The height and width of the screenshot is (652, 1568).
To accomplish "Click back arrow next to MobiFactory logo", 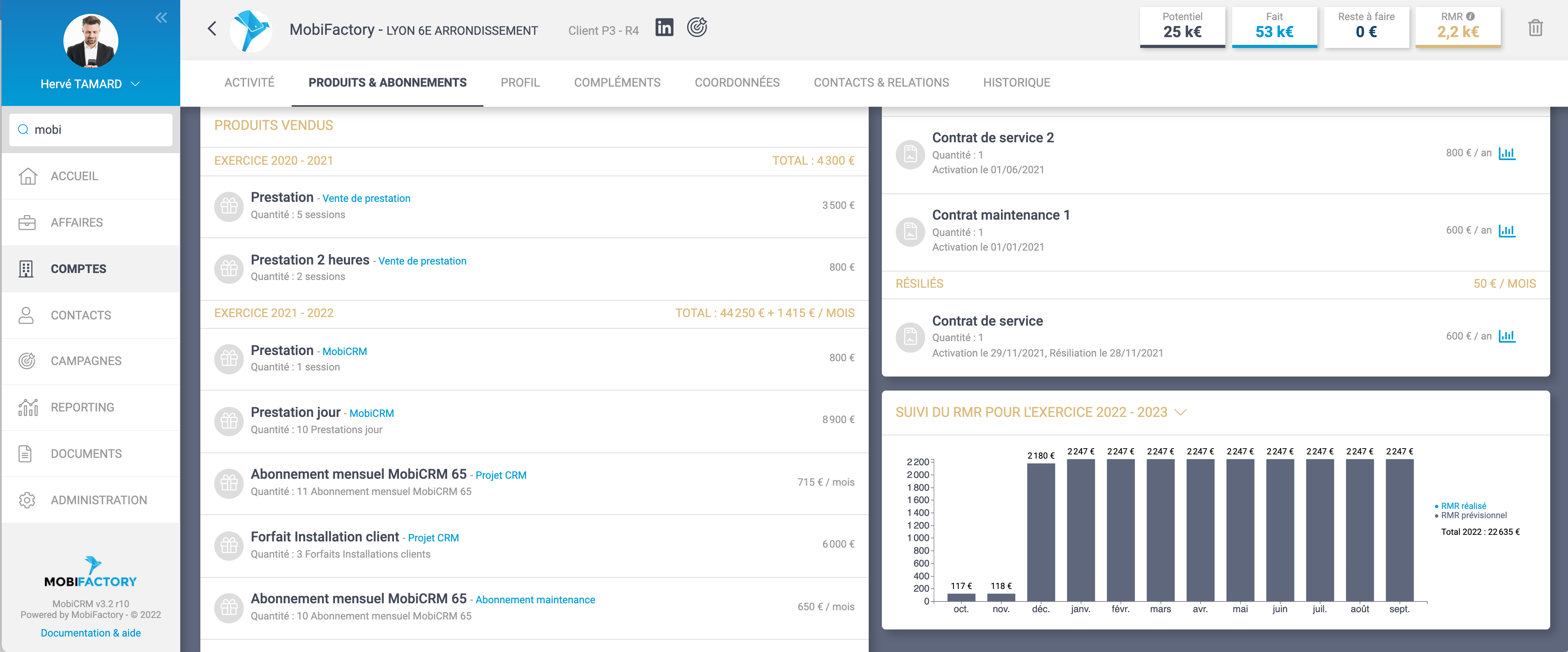I will click(212, 29).
